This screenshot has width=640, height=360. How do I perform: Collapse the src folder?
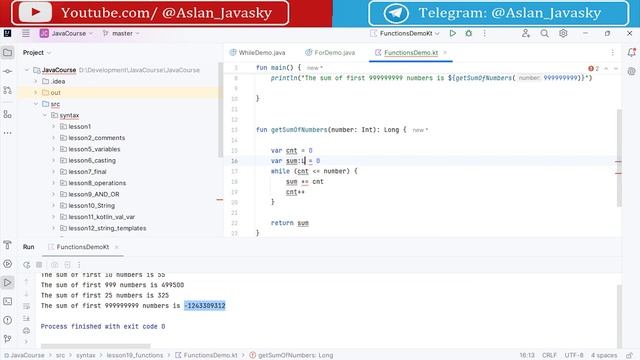(x=36, y=104)
